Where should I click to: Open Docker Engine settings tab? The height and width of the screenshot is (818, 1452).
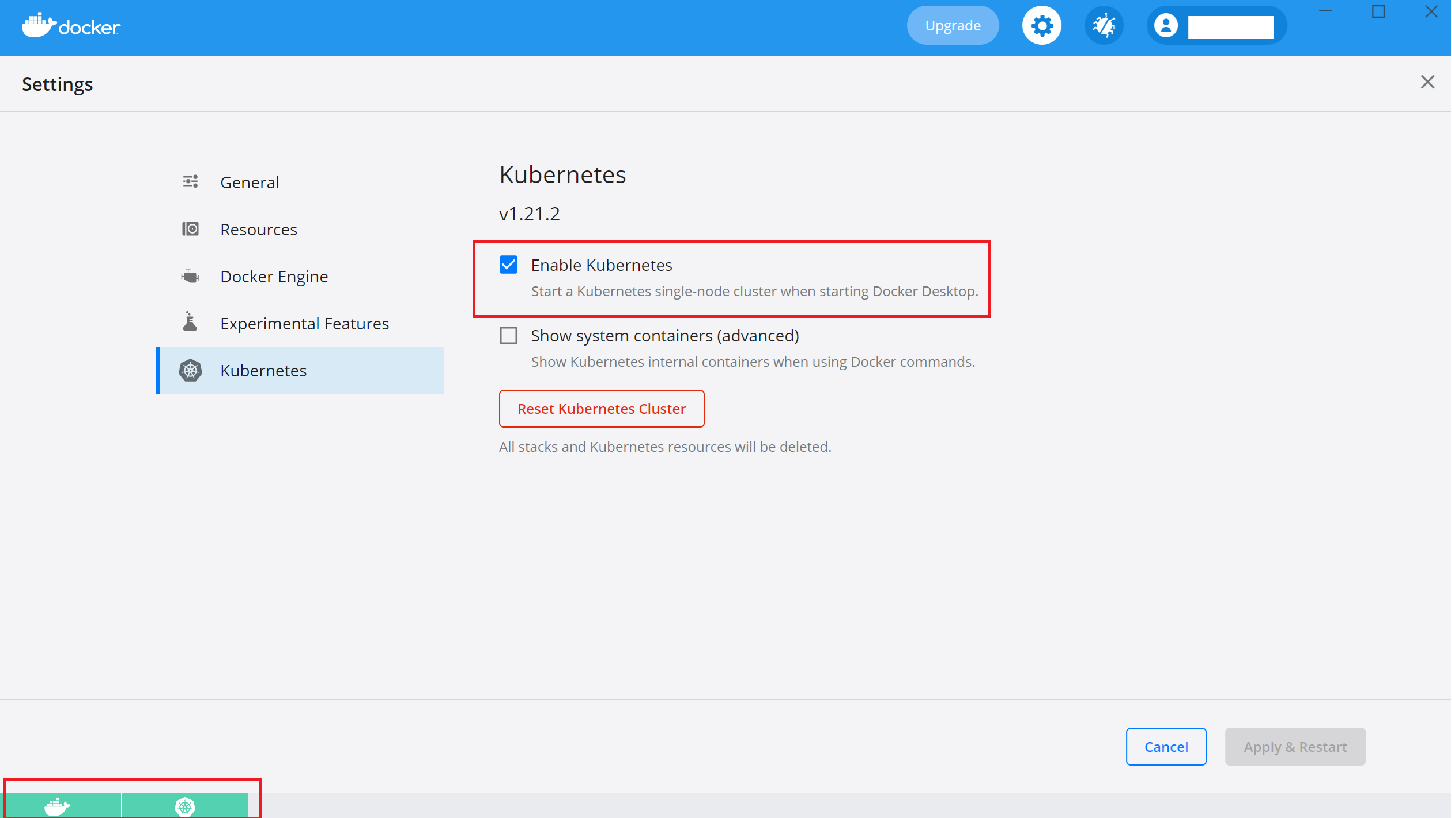(x=300, y=276)
